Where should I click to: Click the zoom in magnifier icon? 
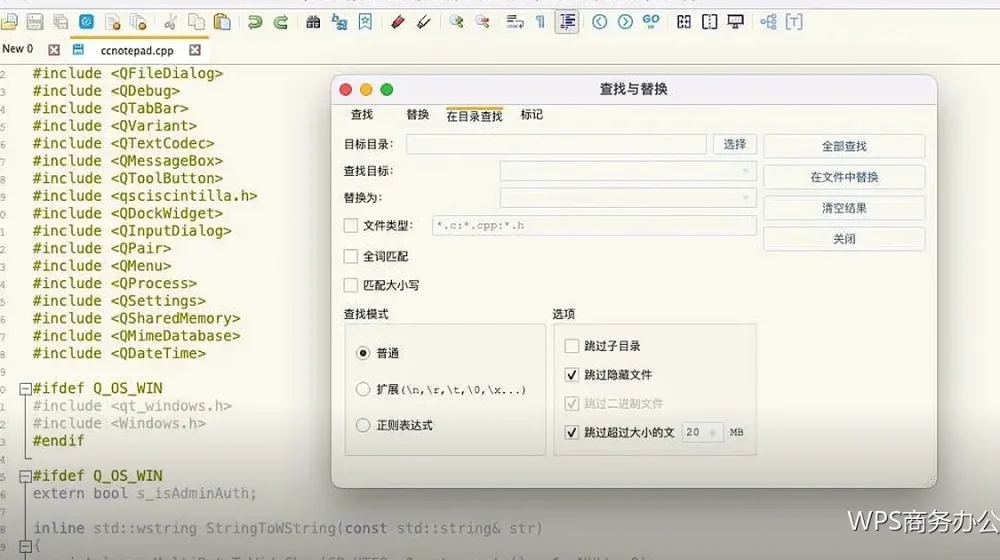456,22
